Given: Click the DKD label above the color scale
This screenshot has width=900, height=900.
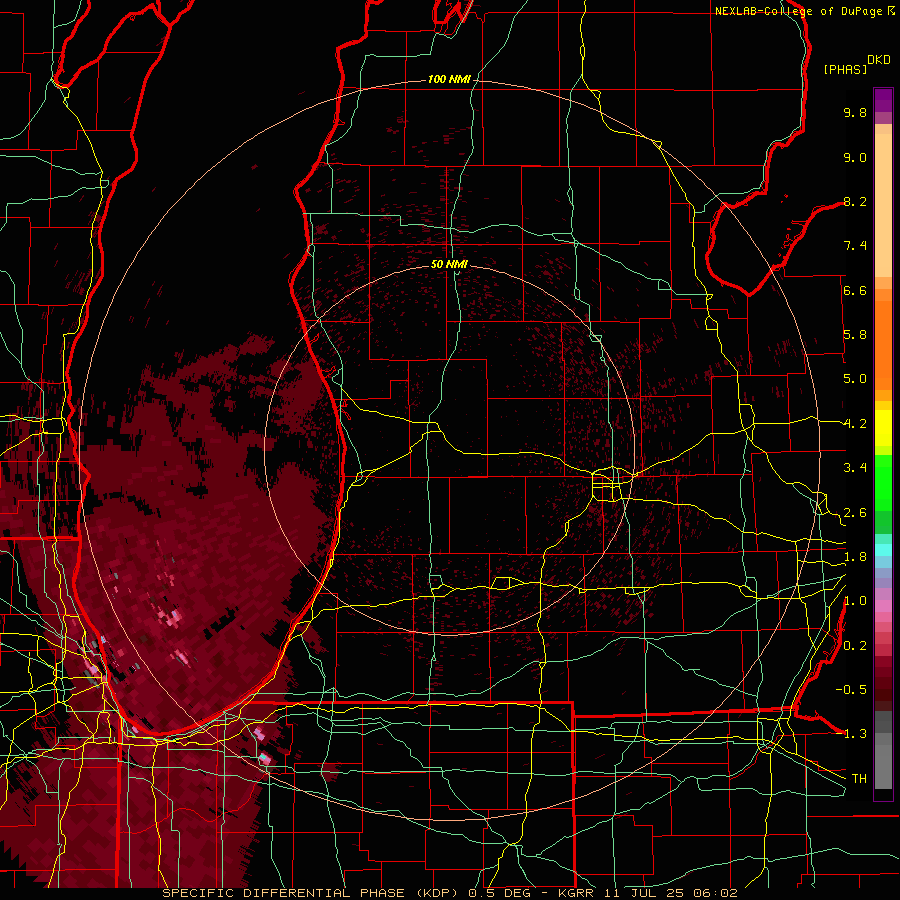Looking at the screenshot, I should [879, 60].
